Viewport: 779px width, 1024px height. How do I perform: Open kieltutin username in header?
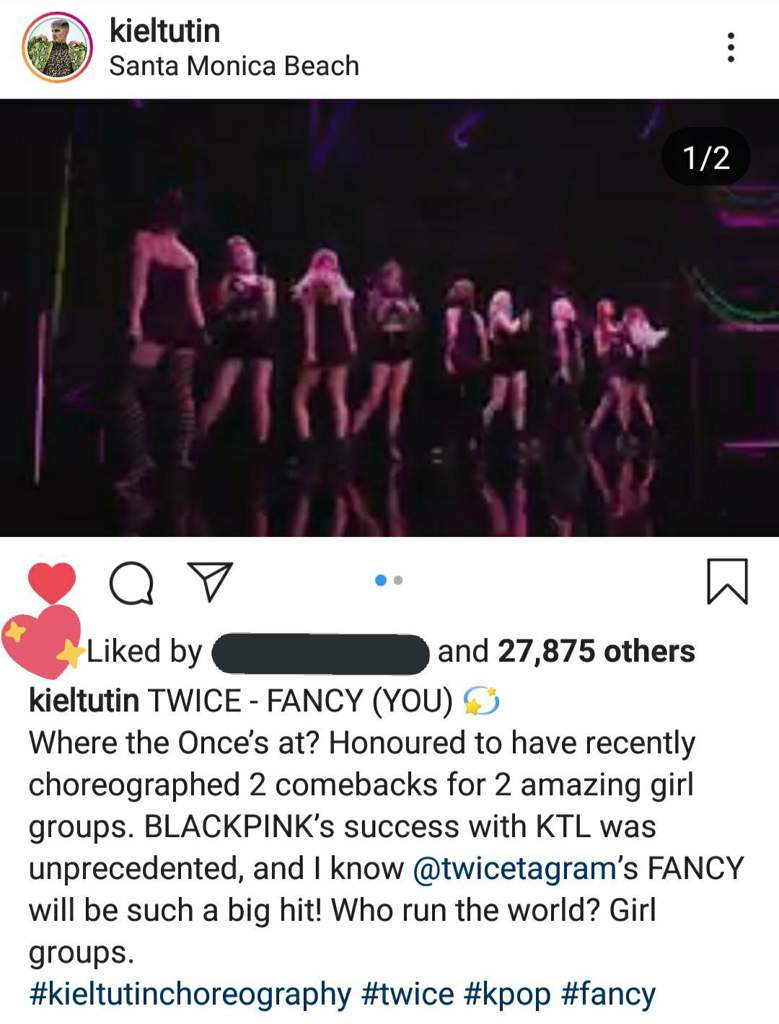[x=165, y=31]
